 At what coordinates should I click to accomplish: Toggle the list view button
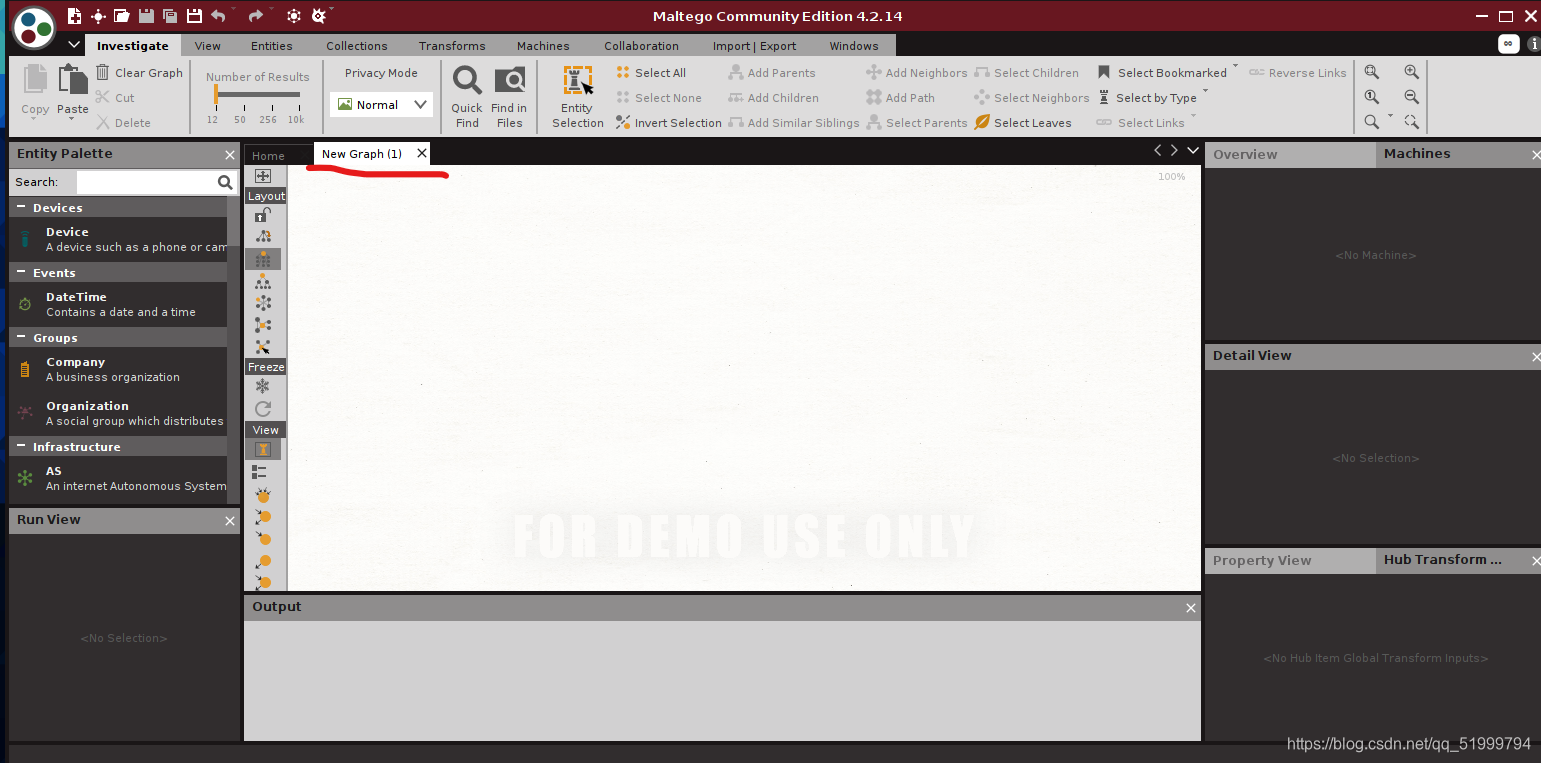(x=260, y=472)
